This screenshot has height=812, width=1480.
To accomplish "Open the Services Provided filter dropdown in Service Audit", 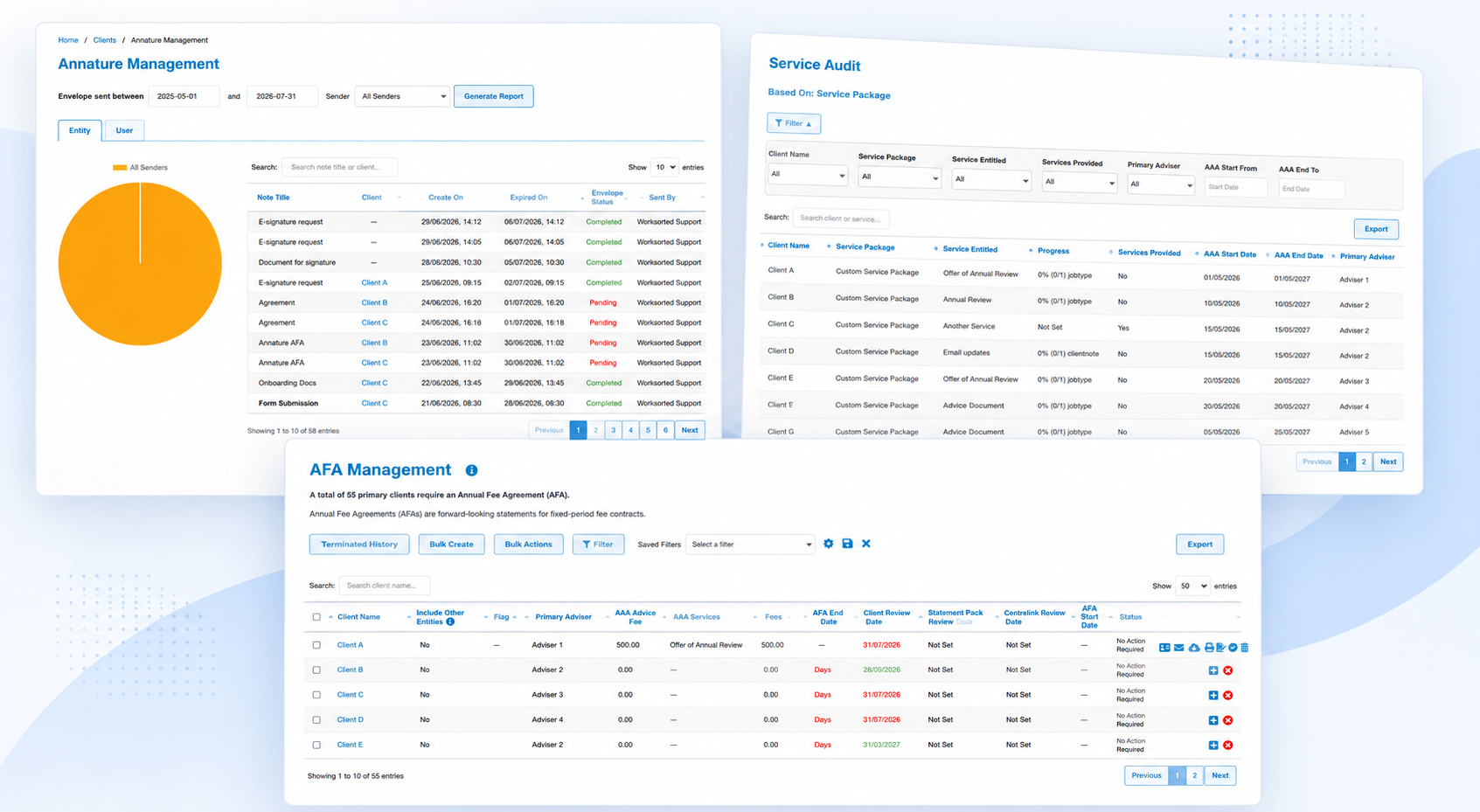I will (1080, 183).
